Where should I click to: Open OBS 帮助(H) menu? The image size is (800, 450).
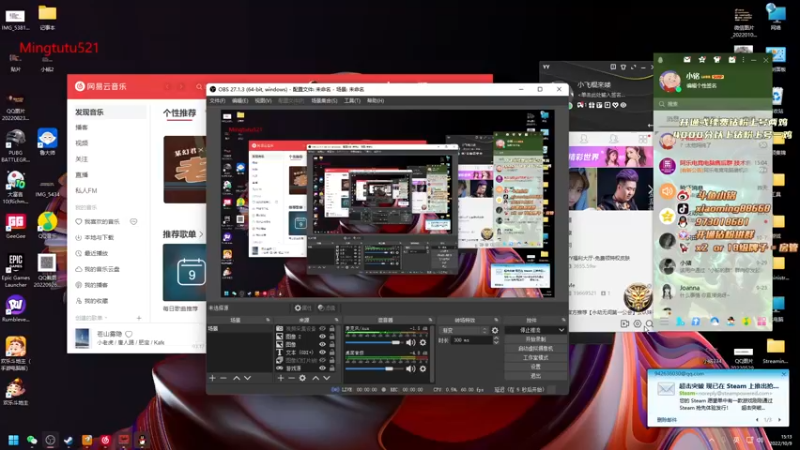pyautogui.click(x=376, y=101)
